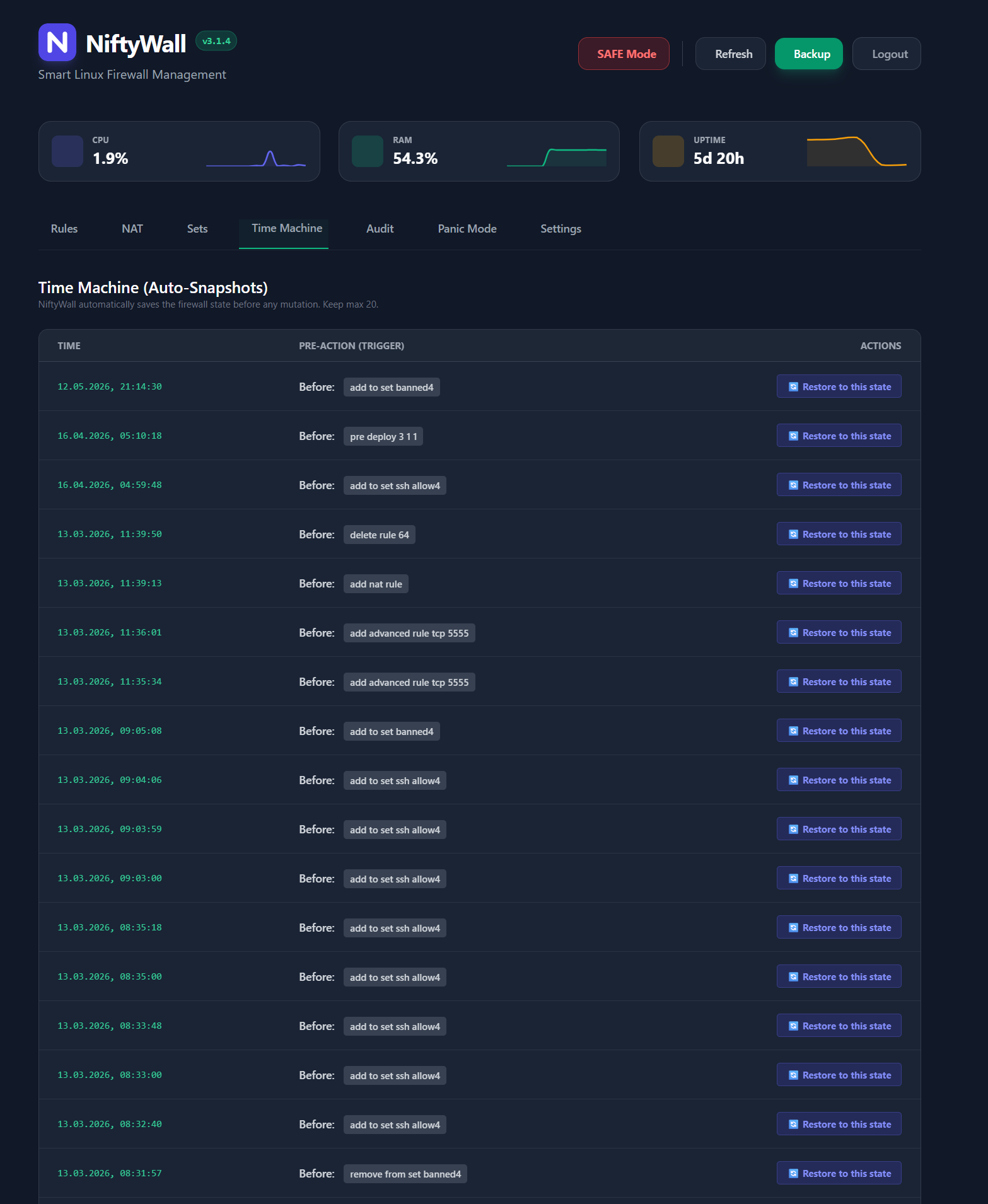This screenshot has width=988, height=1204.
Task: Click timestamp 13.03.2026, 11:39:50
Action: click(x=110, y=534)
